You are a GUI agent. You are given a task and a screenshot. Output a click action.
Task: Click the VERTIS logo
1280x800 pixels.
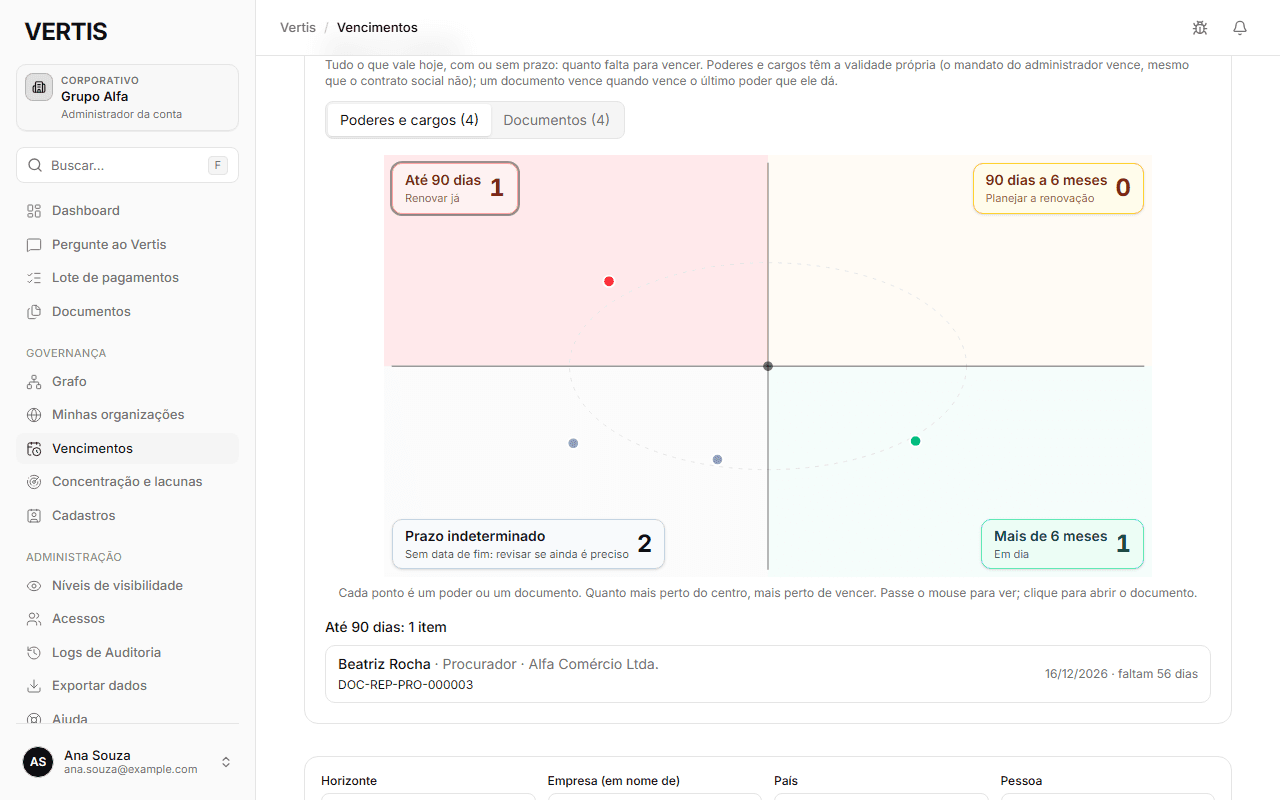click(66, 32)
